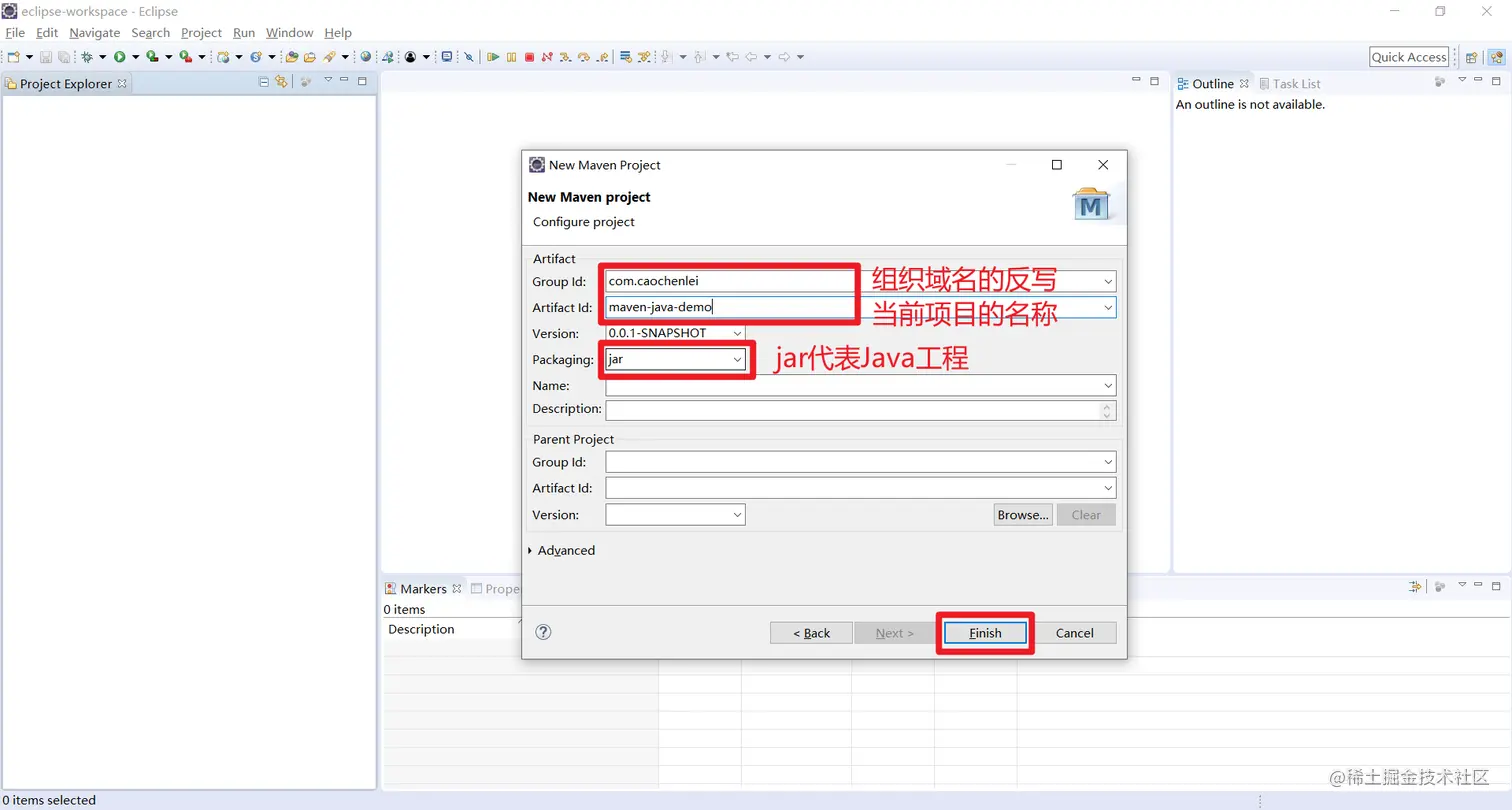Click the Disconnect debug icon
The width and height of the screenshot is (1512, 810).
pyautogui.click(x=547, y=57)
